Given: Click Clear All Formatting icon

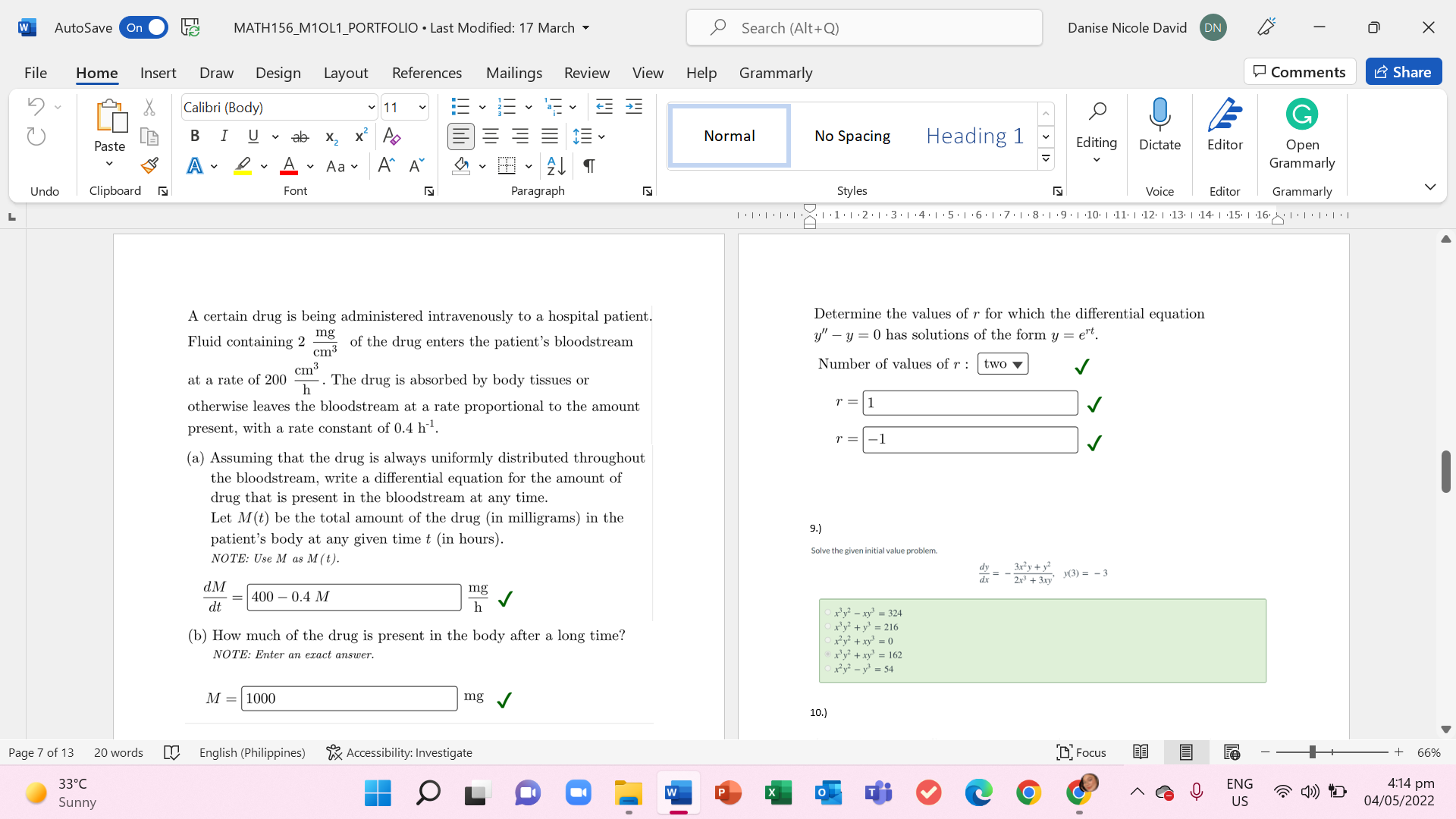Looking at the screenshot, I should (392, 136).
